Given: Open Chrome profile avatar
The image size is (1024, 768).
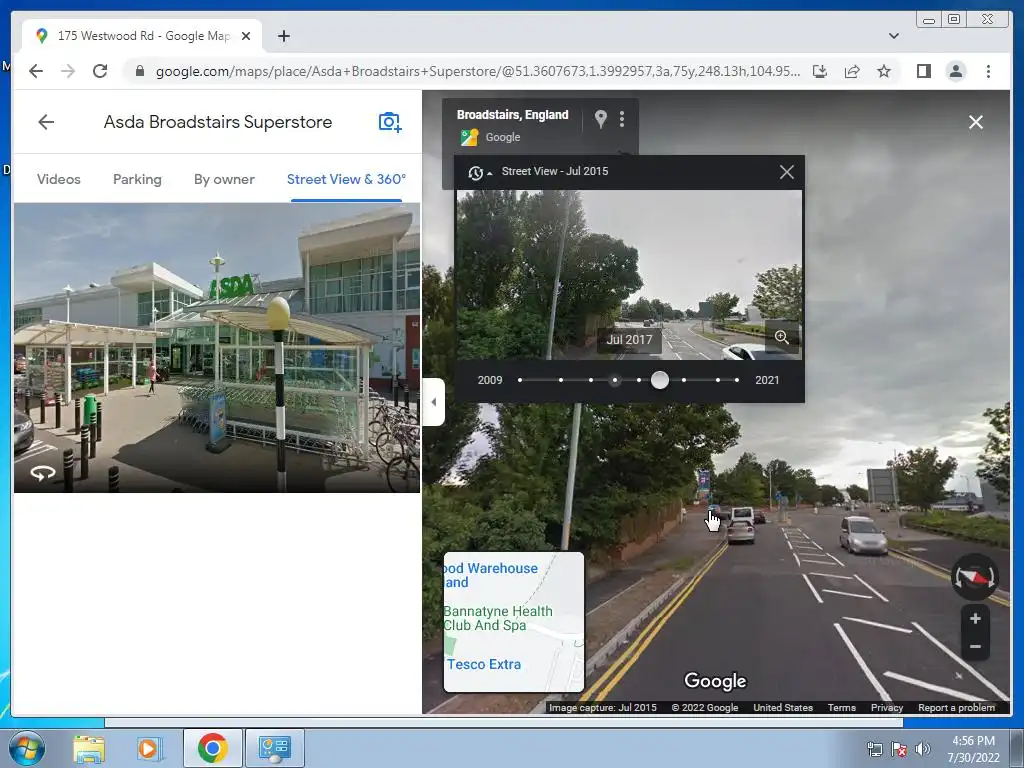Looking at the screenshot, I should click(955, 71).
